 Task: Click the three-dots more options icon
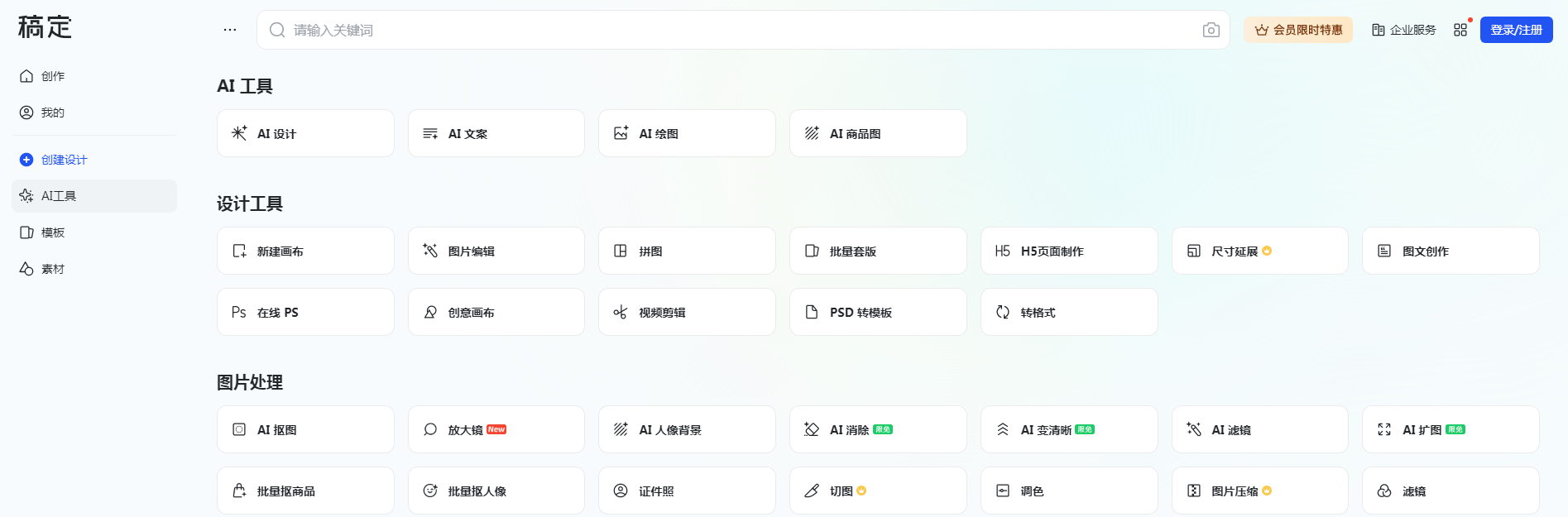click(230, 30)
